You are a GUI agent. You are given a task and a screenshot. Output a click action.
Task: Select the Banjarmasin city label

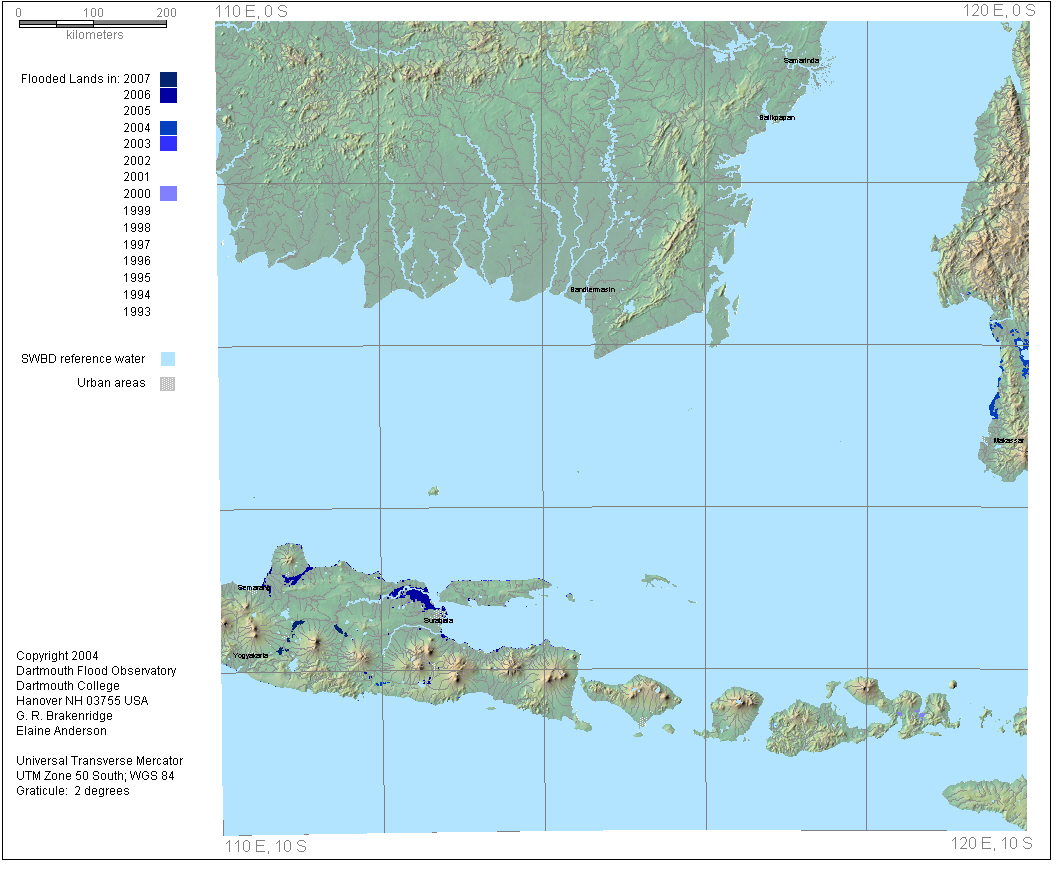593,290
